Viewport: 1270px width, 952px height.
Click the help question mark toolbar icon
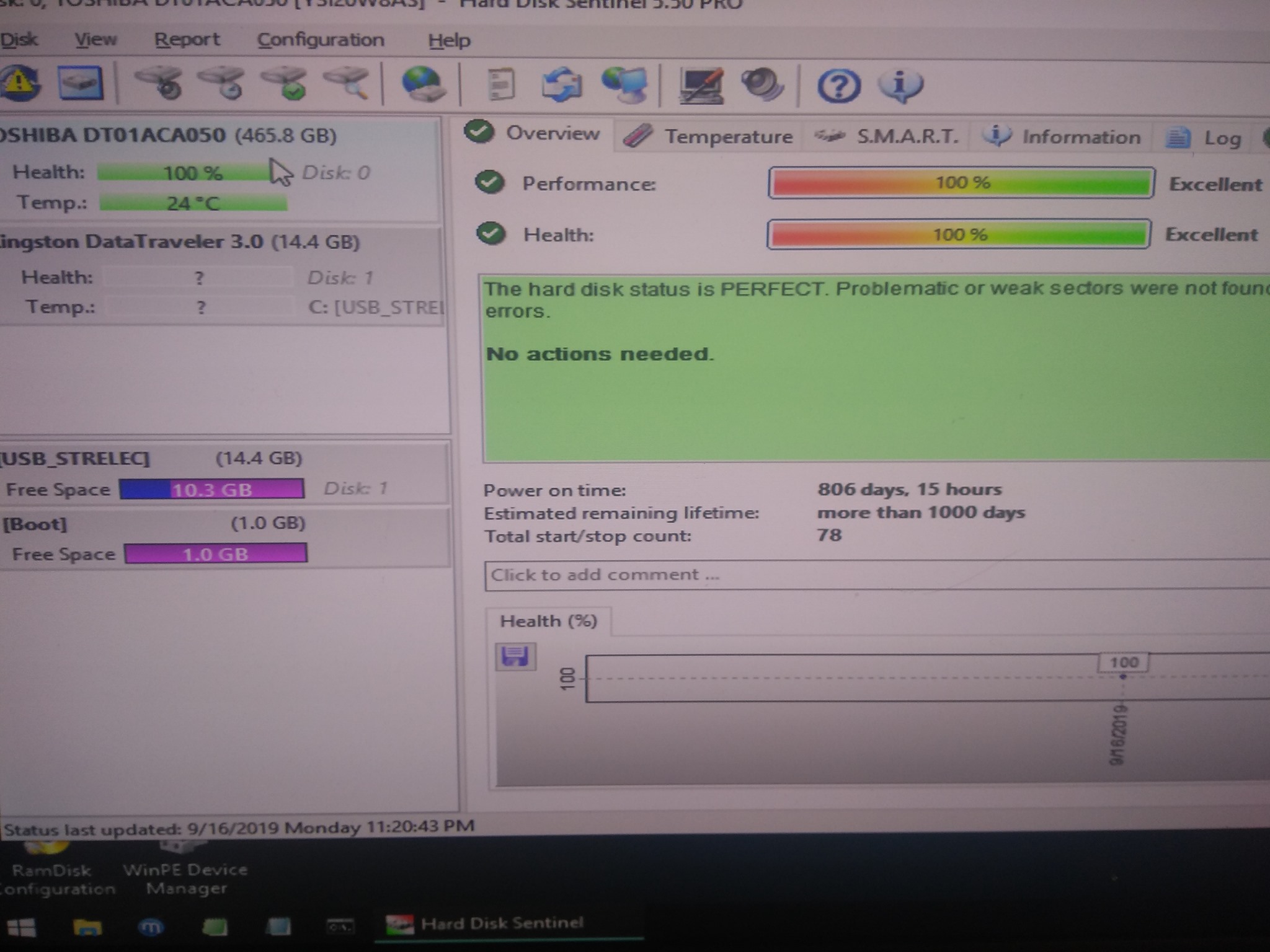coord(838,86)
